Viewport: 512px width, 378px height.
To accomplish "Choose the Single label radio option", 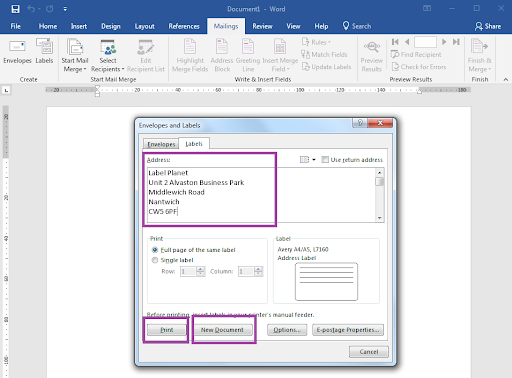I will point(155,260).
